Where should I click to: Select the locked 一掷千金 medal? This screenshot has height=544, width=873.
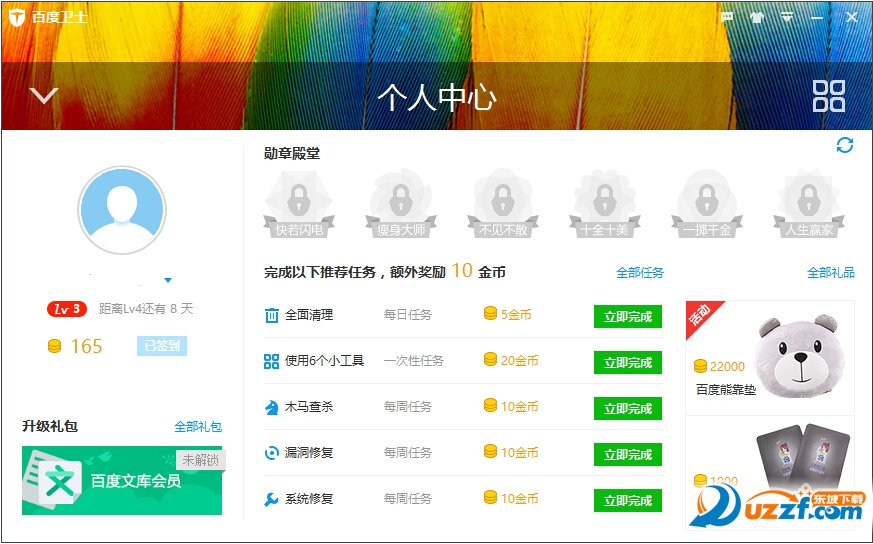pyautogui.click(x=707, y=204)
